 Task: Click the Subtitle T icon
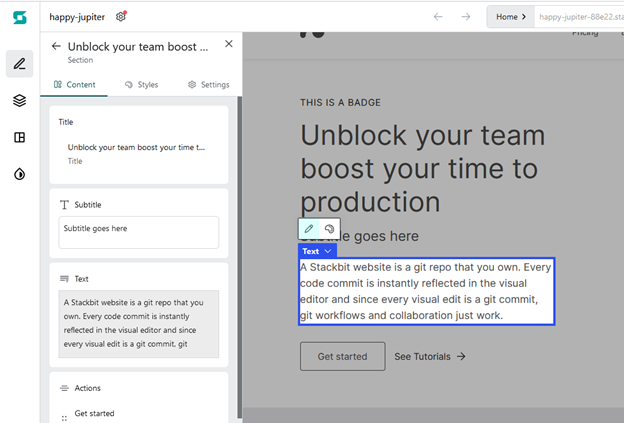pos(64,205)
